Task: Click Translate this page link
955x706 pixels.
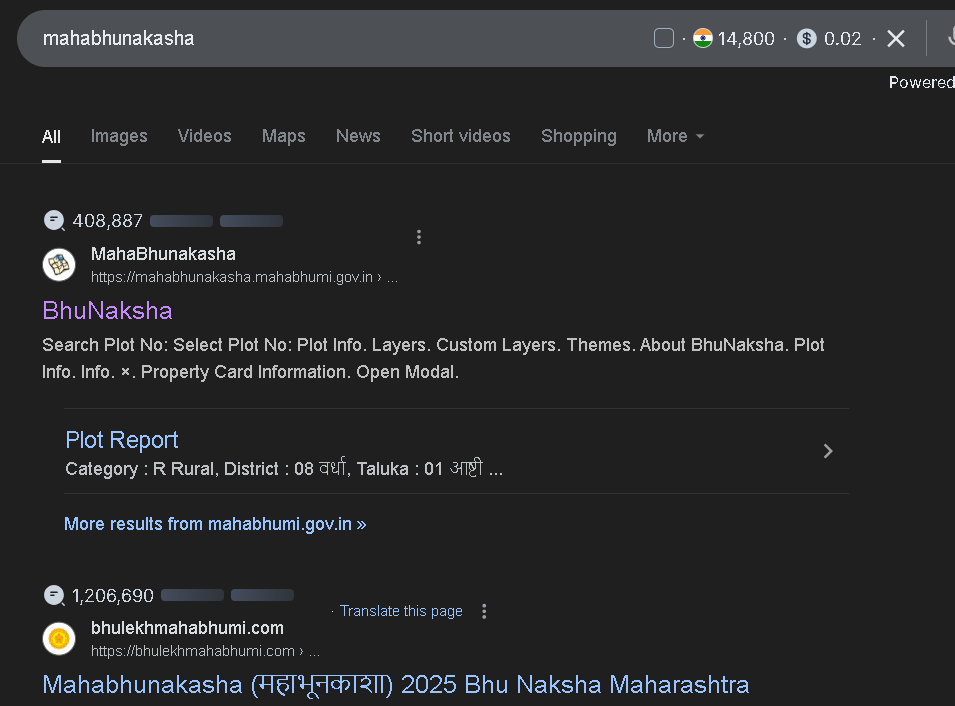Action: tap(401, 611)
